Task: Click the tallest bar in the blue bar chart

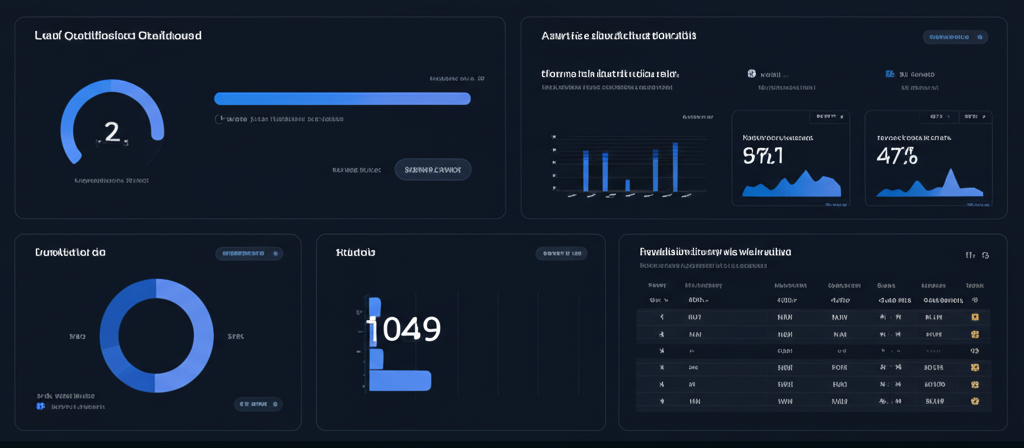Action: (x=675, y=166)
